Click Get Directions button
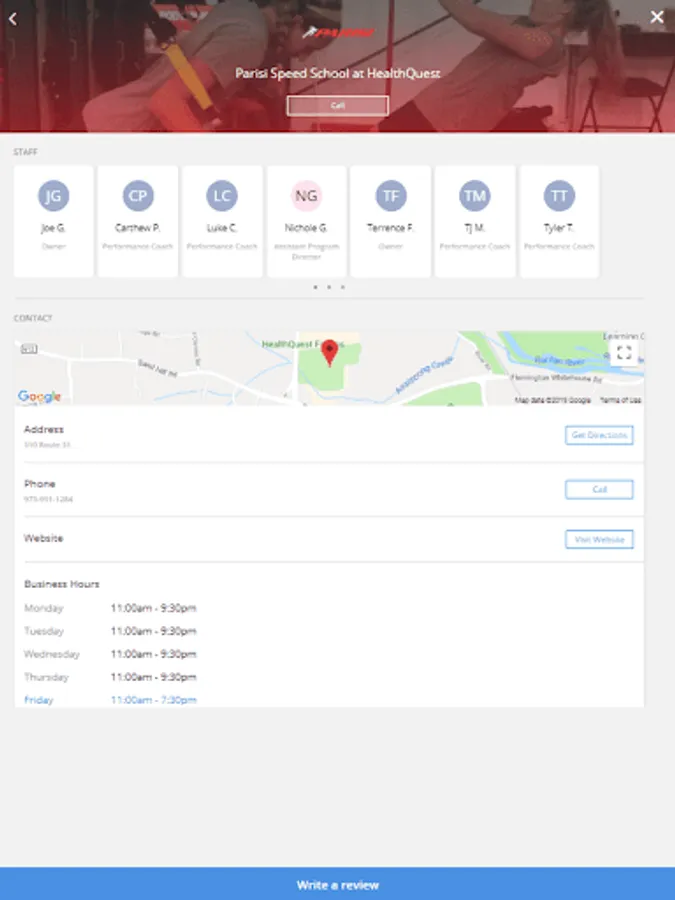 [599, 435]
